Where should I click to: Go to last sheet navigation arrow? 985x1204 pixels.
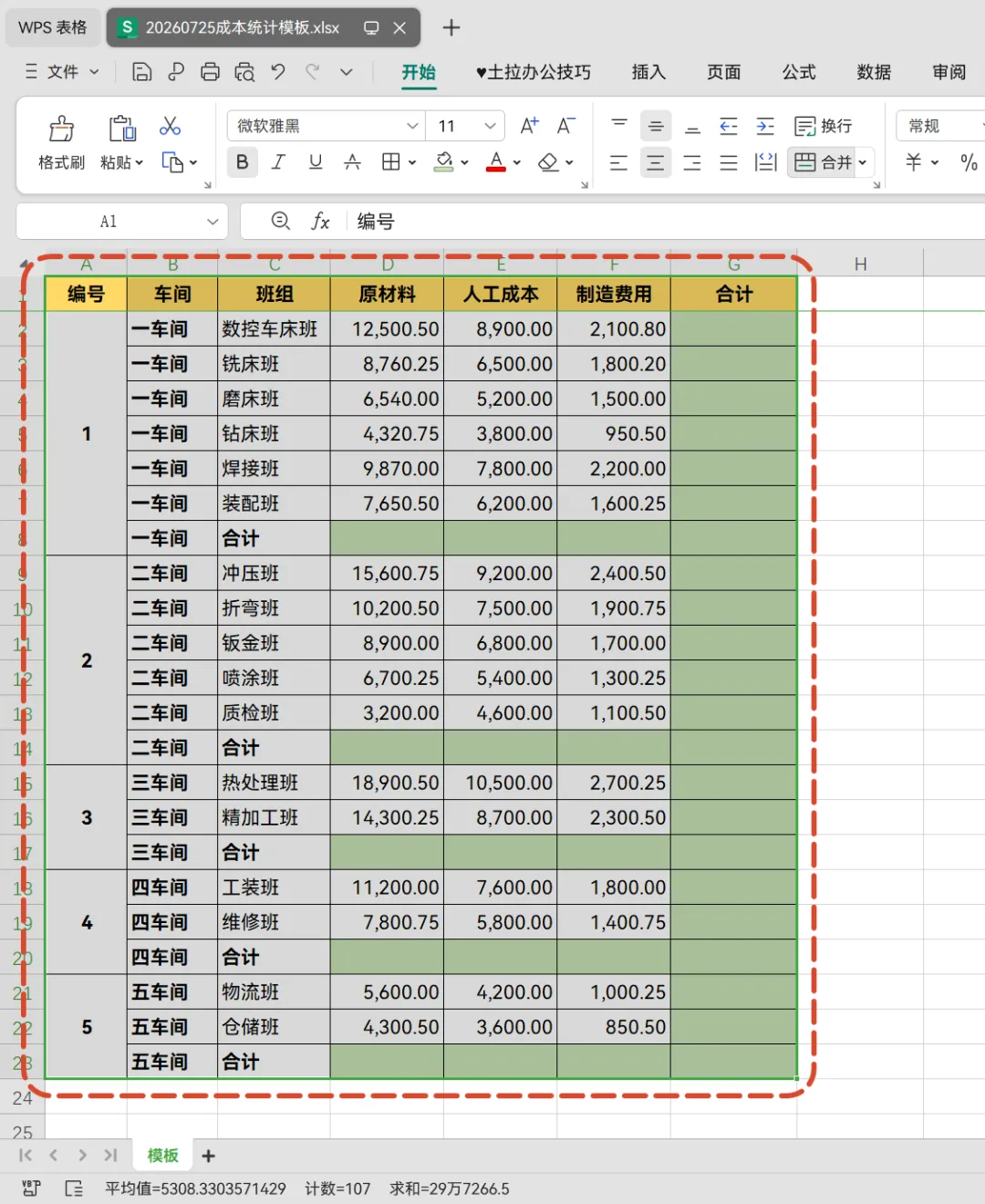[x=110, y=1156]
